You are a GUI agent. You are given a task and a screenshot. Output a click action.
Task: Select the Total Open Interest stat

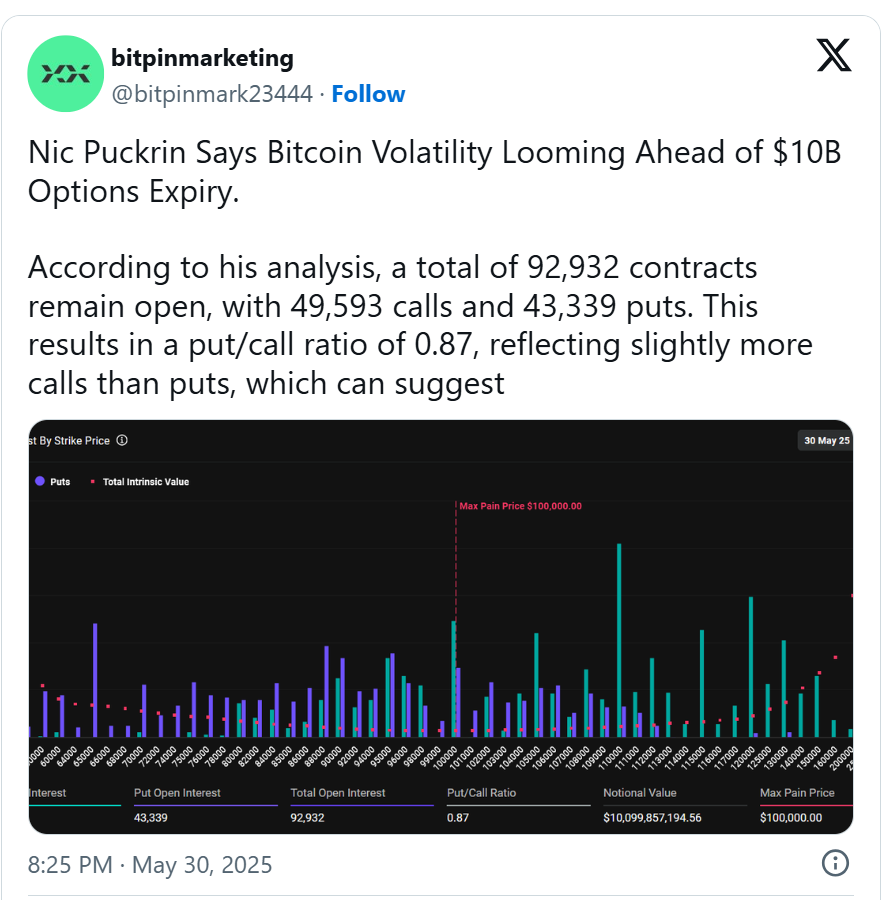click(338, 793)
